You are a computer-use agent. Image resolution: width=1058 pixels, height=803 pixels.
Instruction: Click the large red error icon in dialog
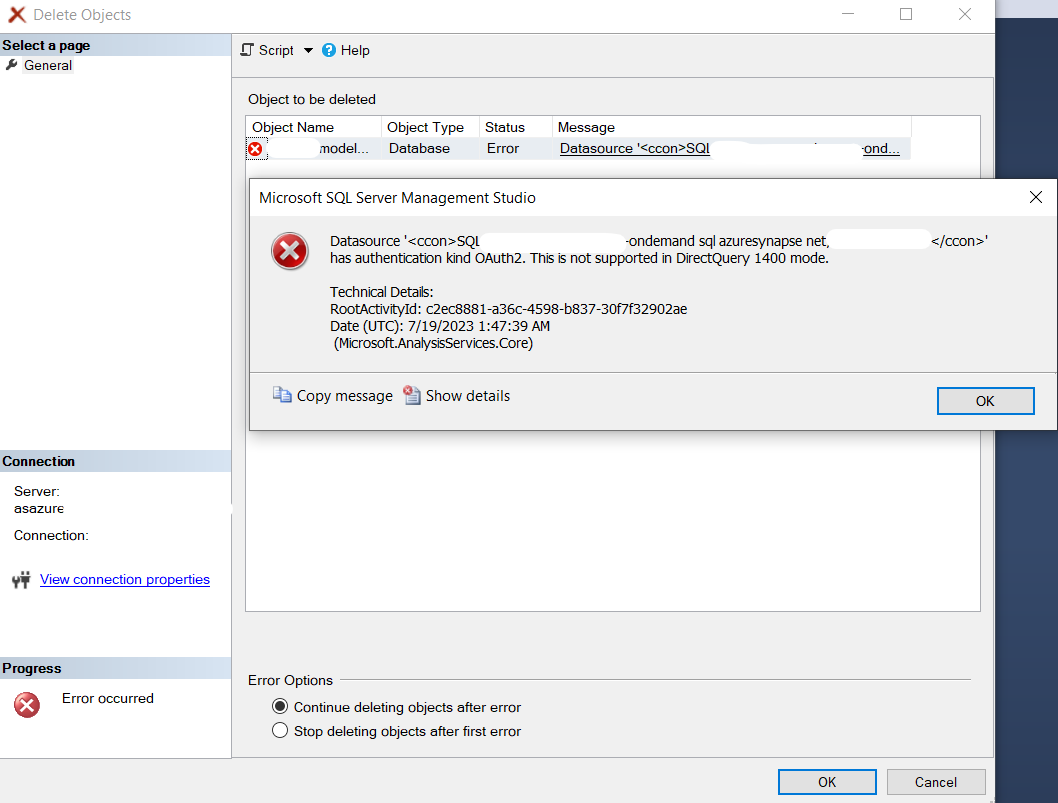[x=290, y=251]
